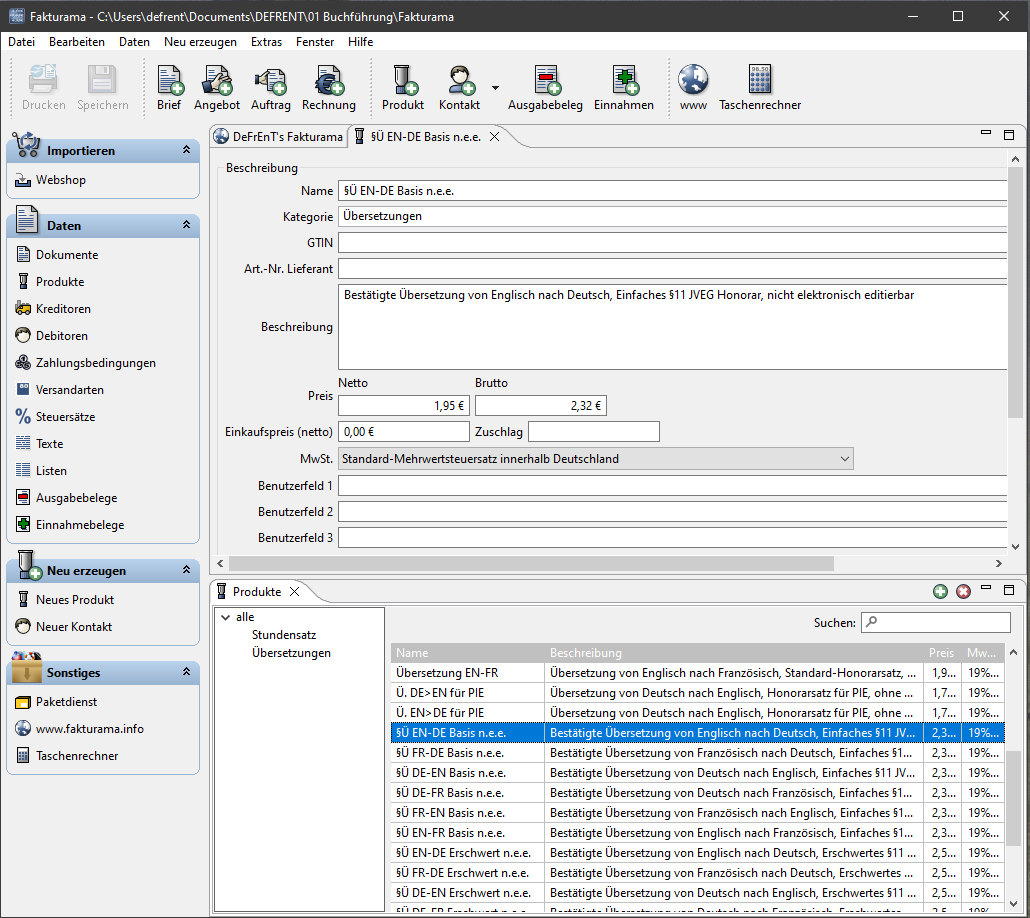The height and width of the screenshot is (918, 1030).
Task: Add a new Produkt from toolbar
Action: pyautogui.click(x=403, y=87)
